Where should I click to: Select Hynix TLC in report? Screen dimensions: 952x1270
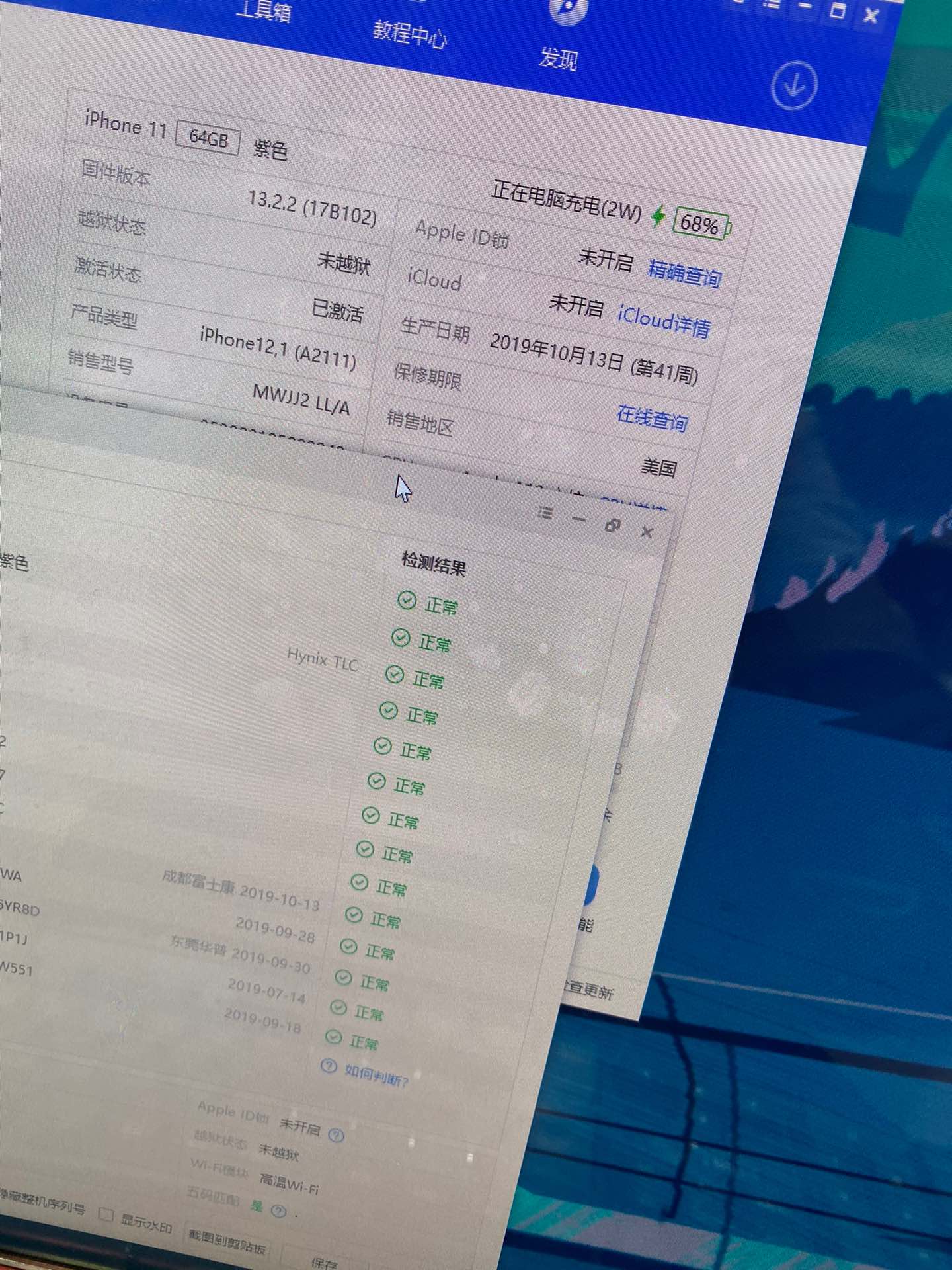pyautogui.click(x=323, y=659)
